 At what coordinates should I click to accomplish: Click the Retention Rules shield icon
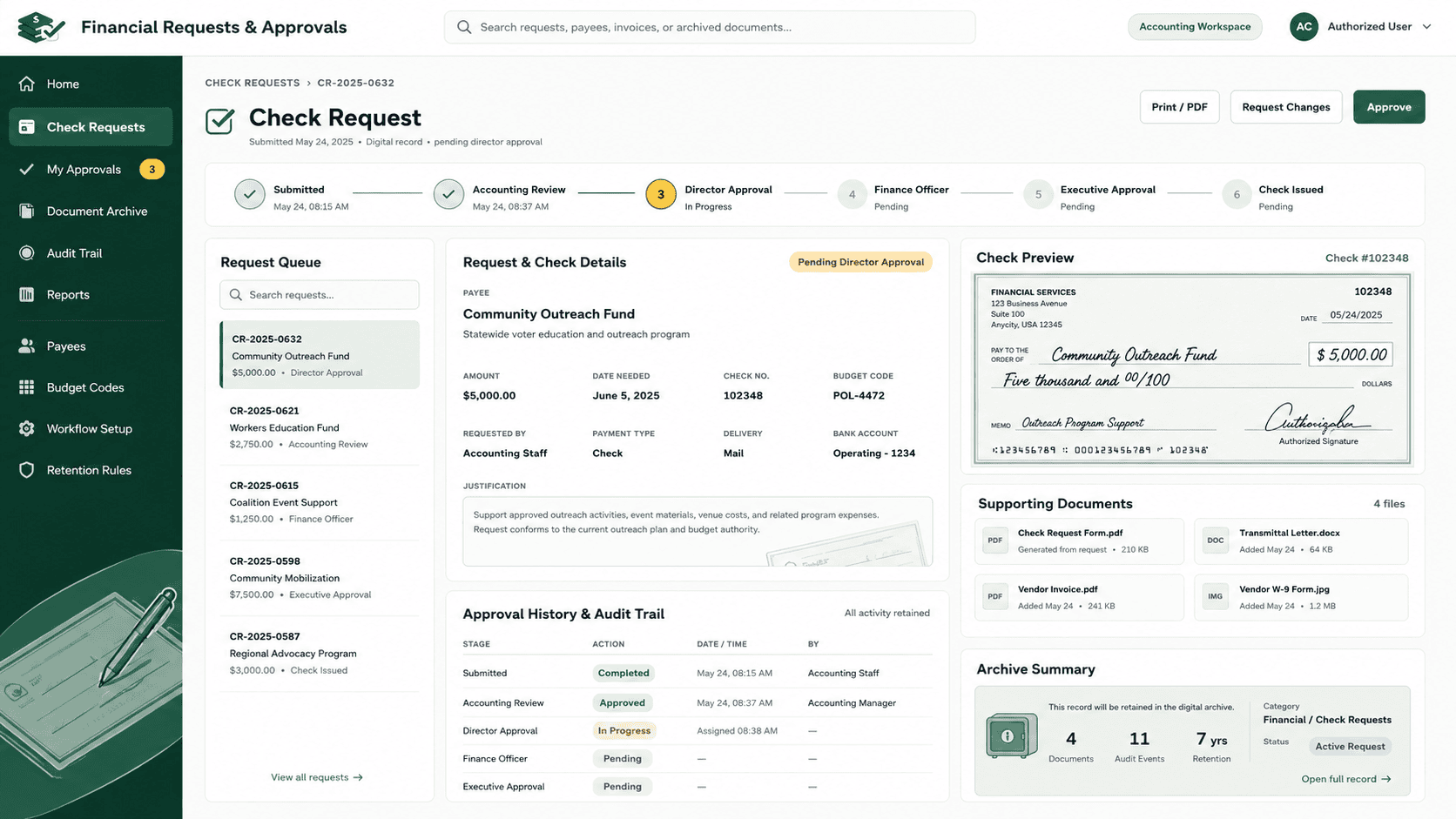point(27,470)
